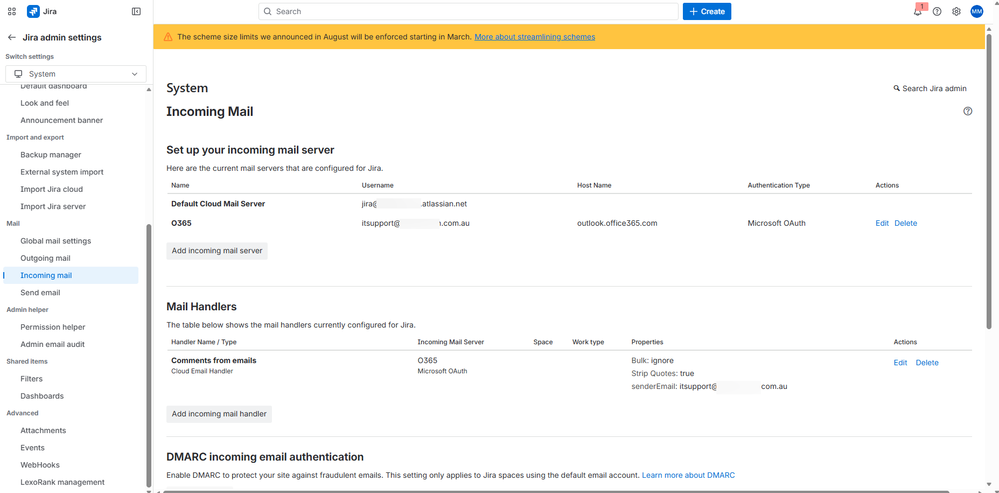Open Learn more about DMARC link
Image resolution: width=999 pixels, height=493 pixels.
click(x=688, y=475)
